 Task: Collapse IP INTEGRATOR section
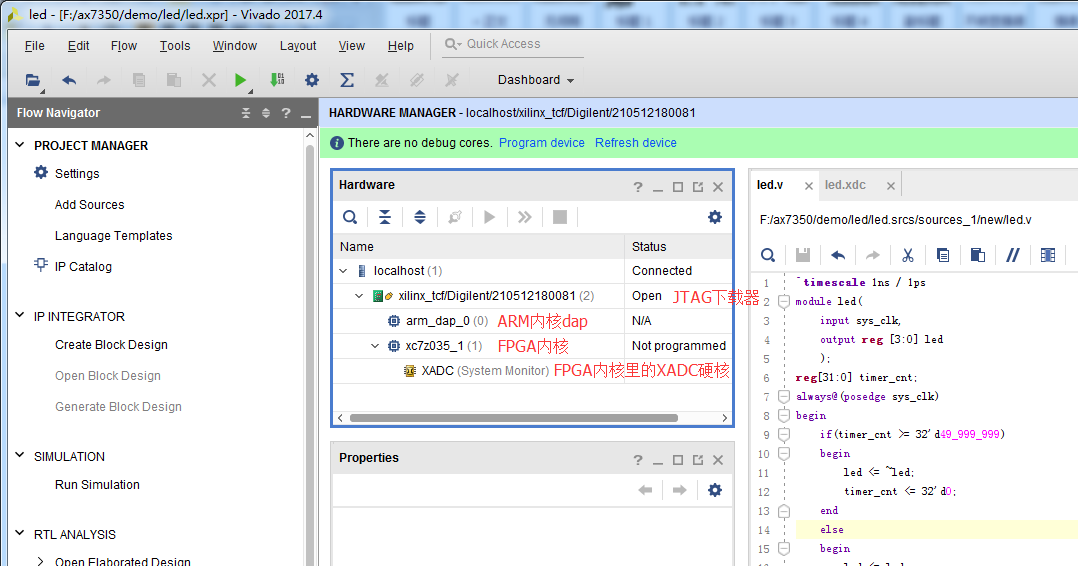19,316
